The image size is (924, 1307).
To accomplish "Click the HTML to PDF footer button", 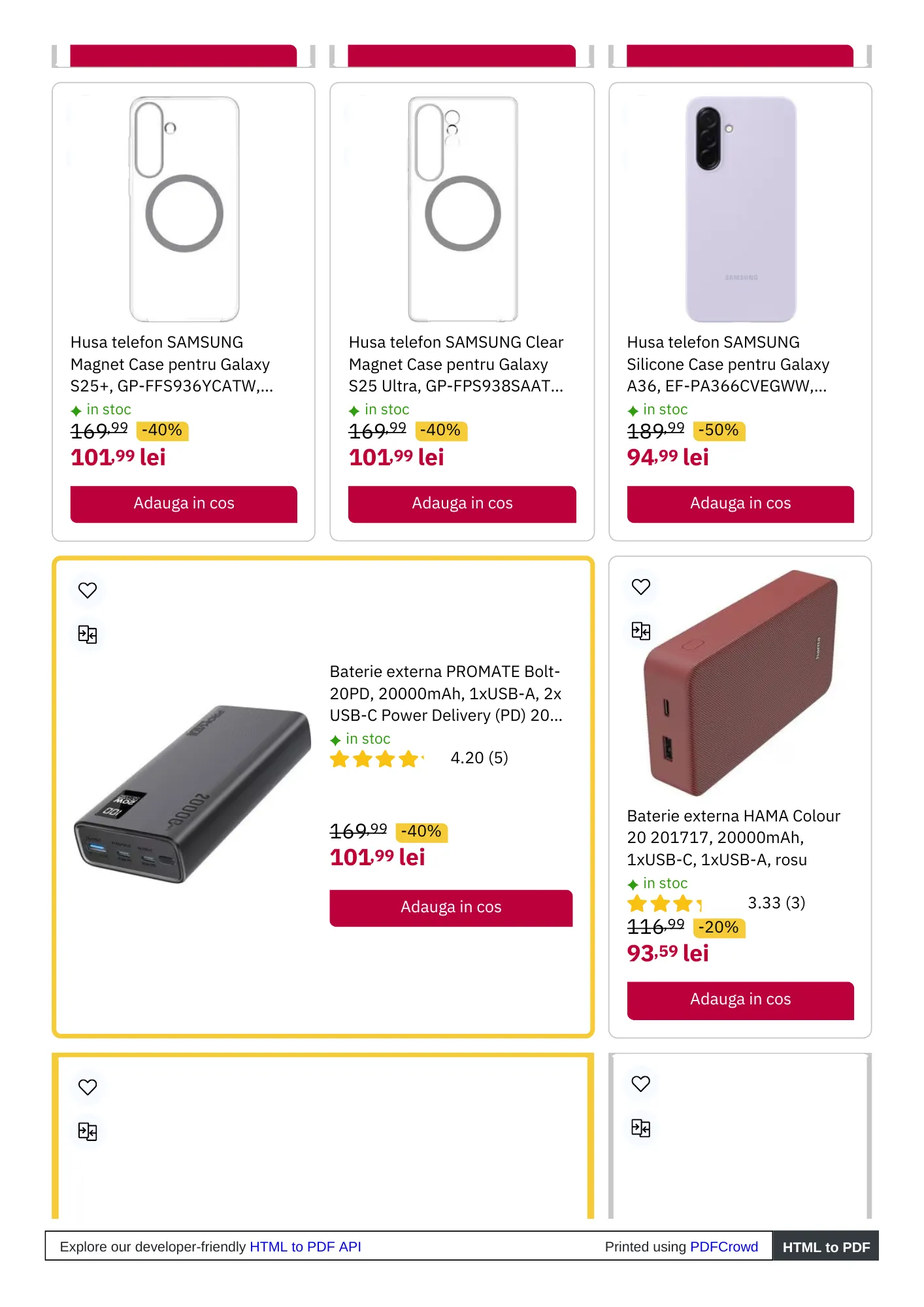I will click(826, 1247).
